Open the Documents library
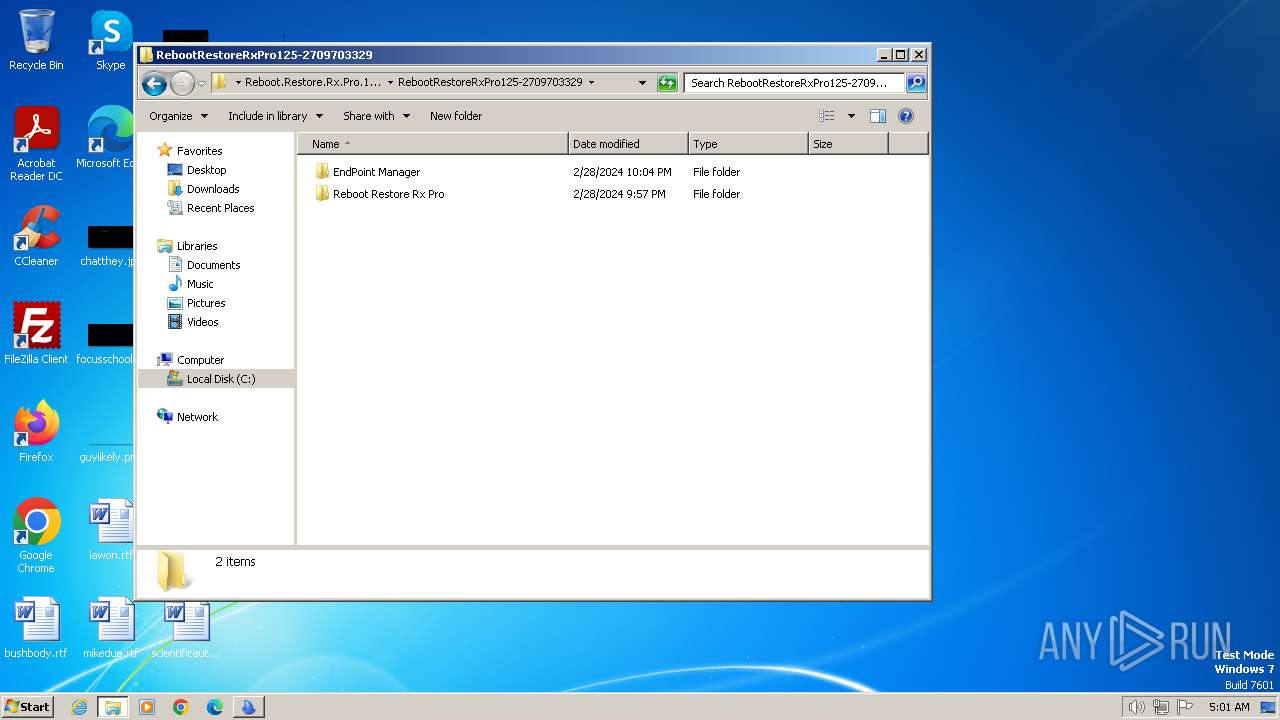This screenshot has width=1280, height=720. point(213,265)
